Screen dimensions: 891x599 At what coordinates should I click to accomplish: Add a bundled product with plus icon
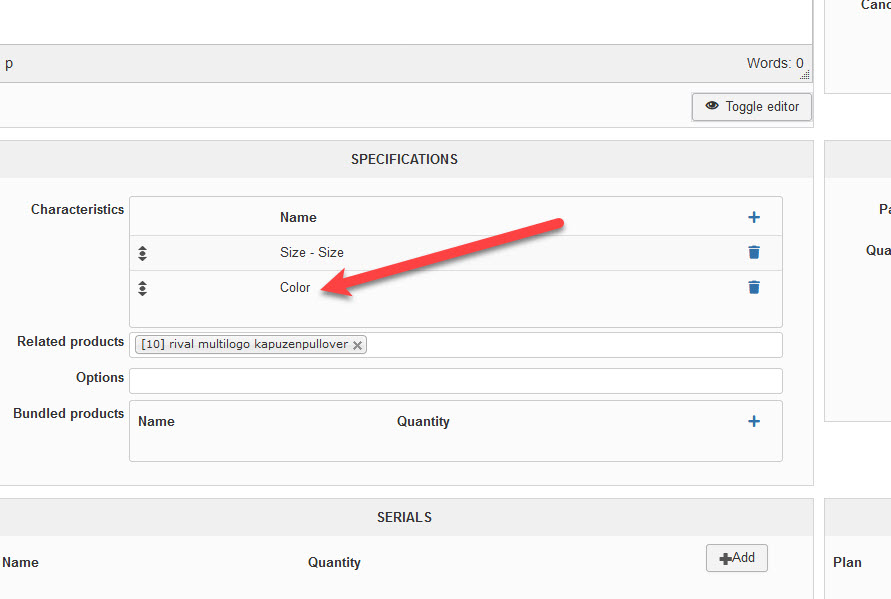pyautogui.click(x=754, y=421)
